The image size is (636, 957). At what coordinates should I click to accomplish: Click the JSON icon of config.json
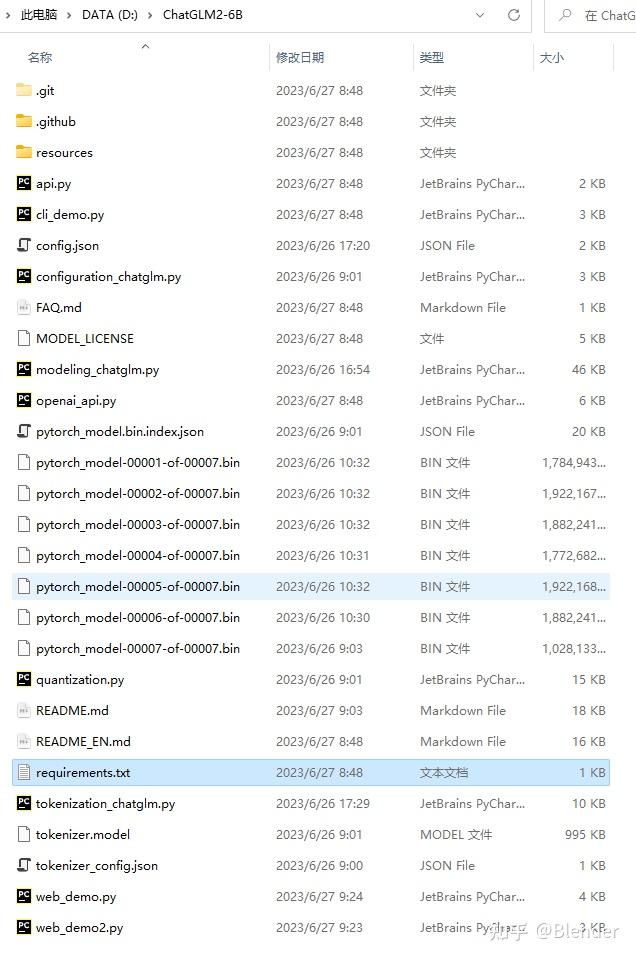coord(24,245)
